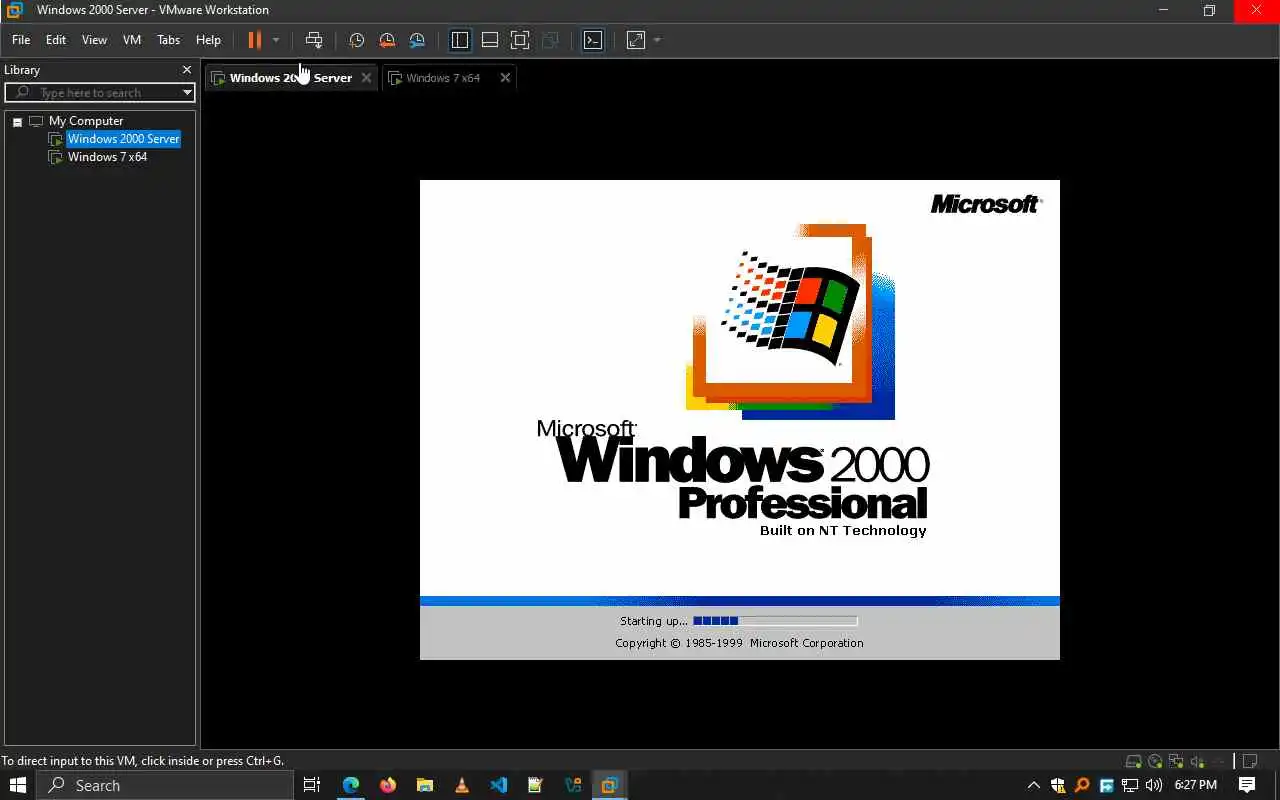The image size is (1280, 800).
Task: Open Notepad++ from the taskbar
Action: (x=535, y=785)
